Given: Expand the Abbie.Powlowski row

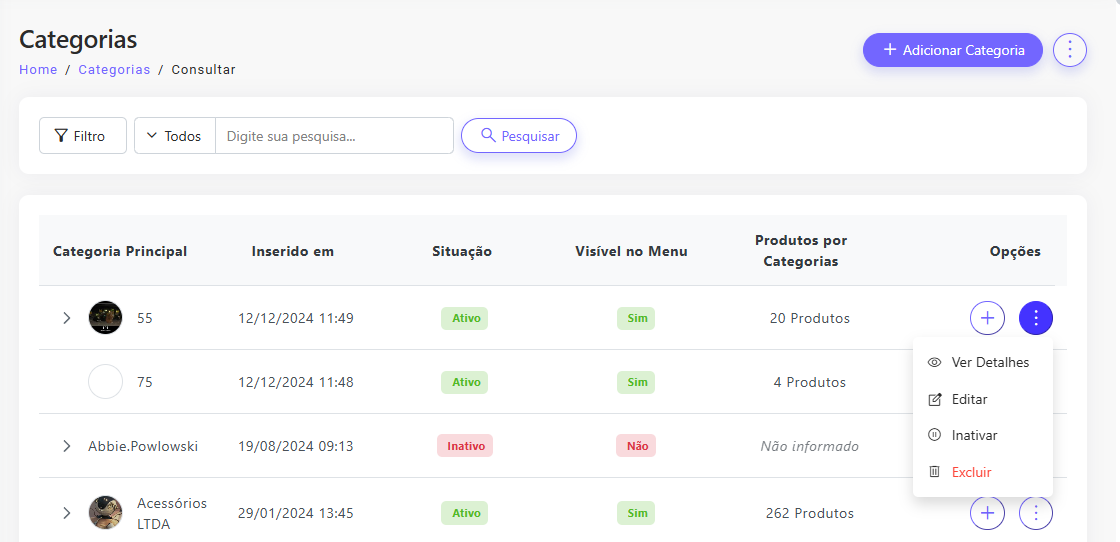Looking at the screenshot, I should click(67, 446).
